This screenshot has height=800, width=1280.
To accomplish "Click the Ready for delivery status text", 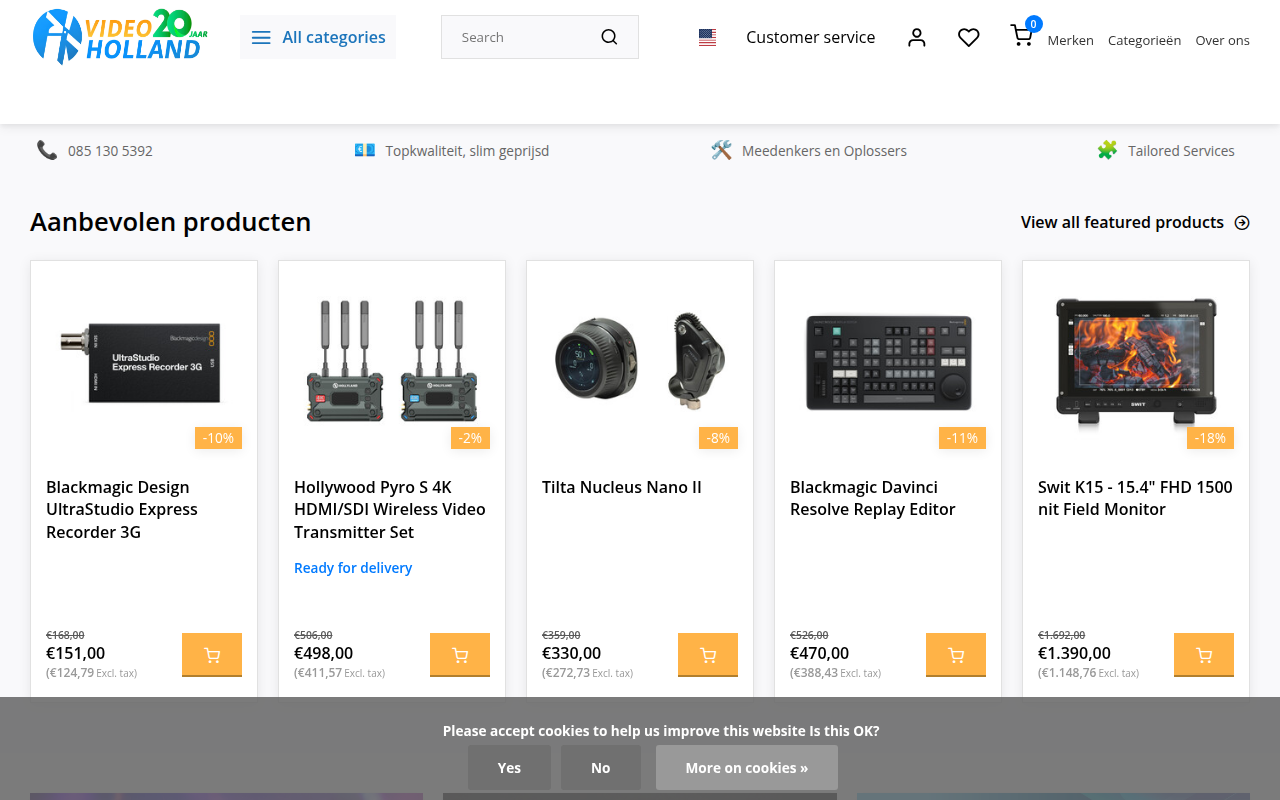I will point(353,568).
